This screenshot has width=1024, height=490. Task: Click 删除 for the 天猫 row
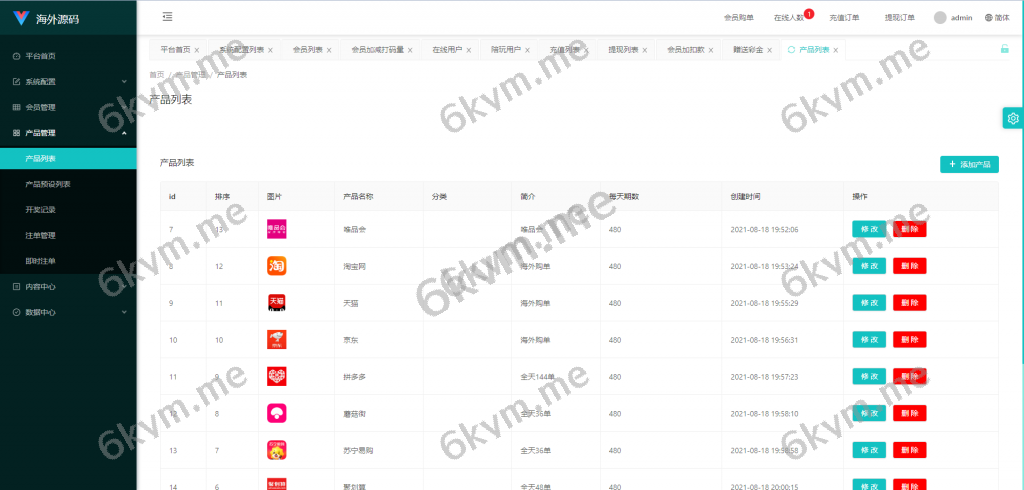pyautogui.click(x=910, y=302)
